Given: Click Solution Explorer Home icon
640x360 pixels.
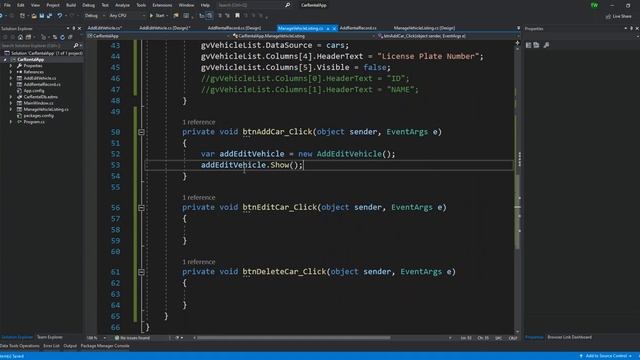Looking at the screenshot, I should (x=20, y=37).
